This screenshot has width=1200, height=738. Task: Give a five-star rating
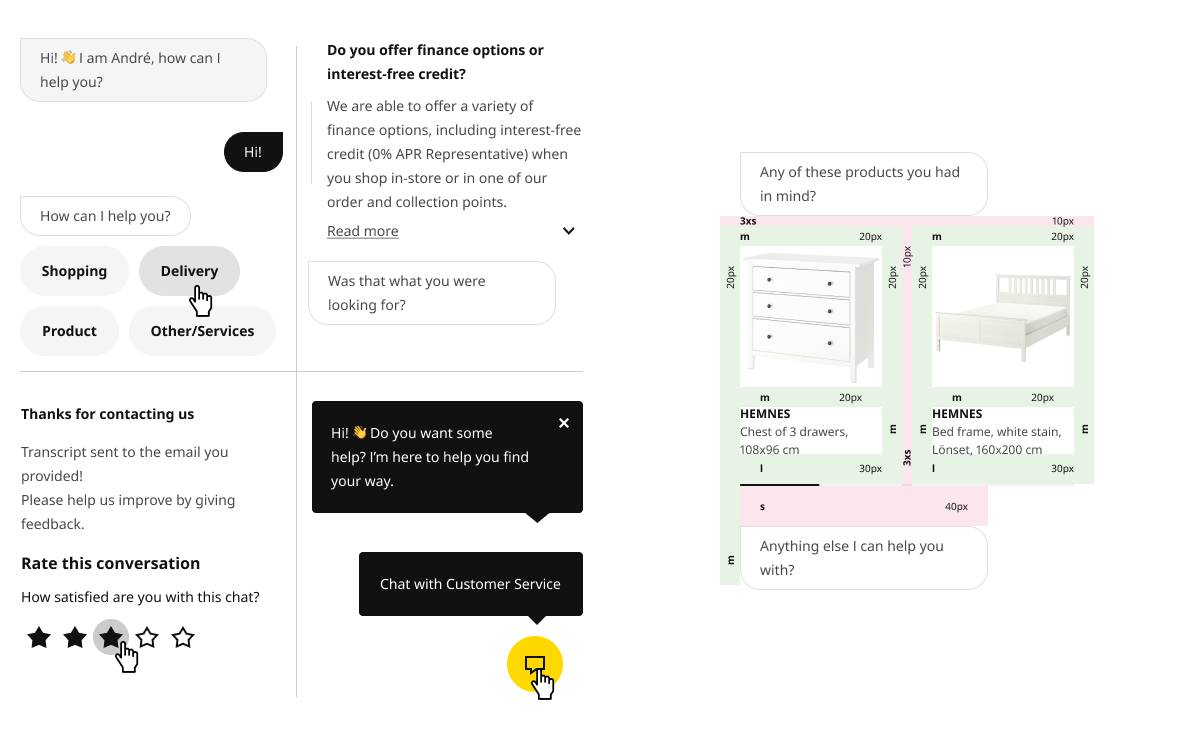(183, 637)
